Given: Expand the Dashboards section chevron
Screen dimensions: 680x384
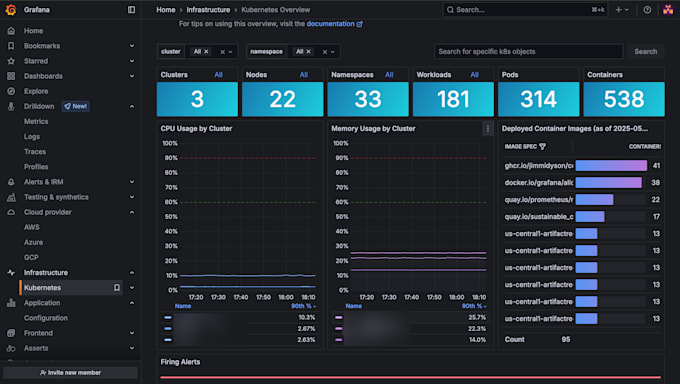Looking at the screenshot, I should [132, 76].
